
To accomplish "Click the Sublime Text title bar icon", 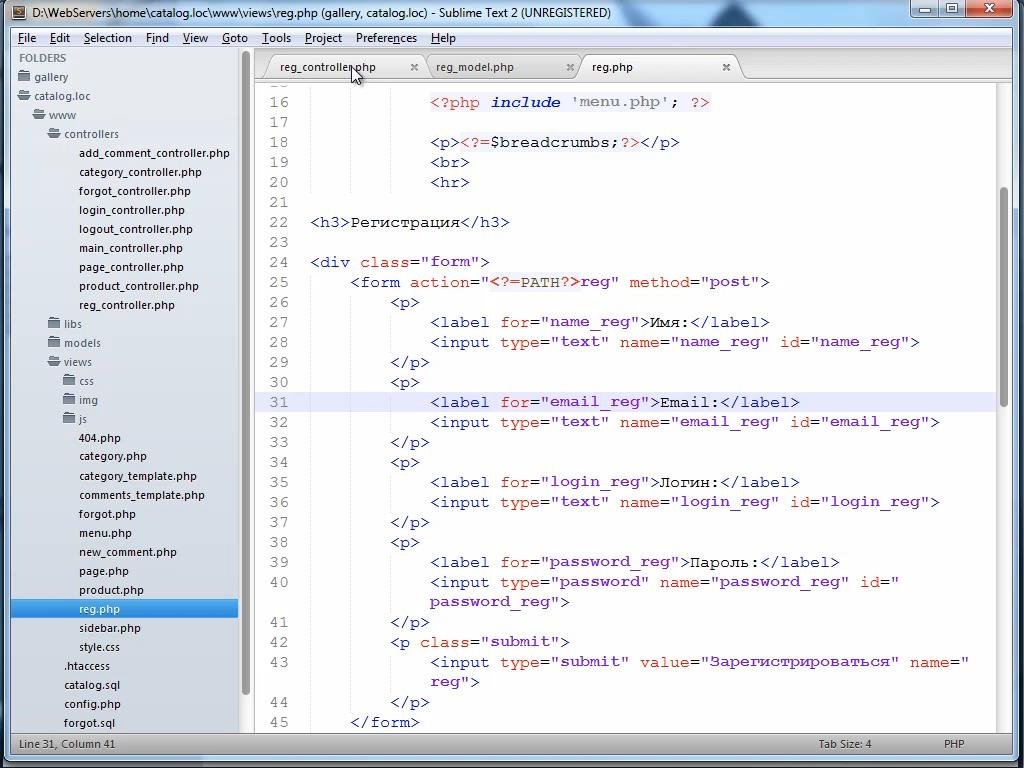I will tap(20, 12).
